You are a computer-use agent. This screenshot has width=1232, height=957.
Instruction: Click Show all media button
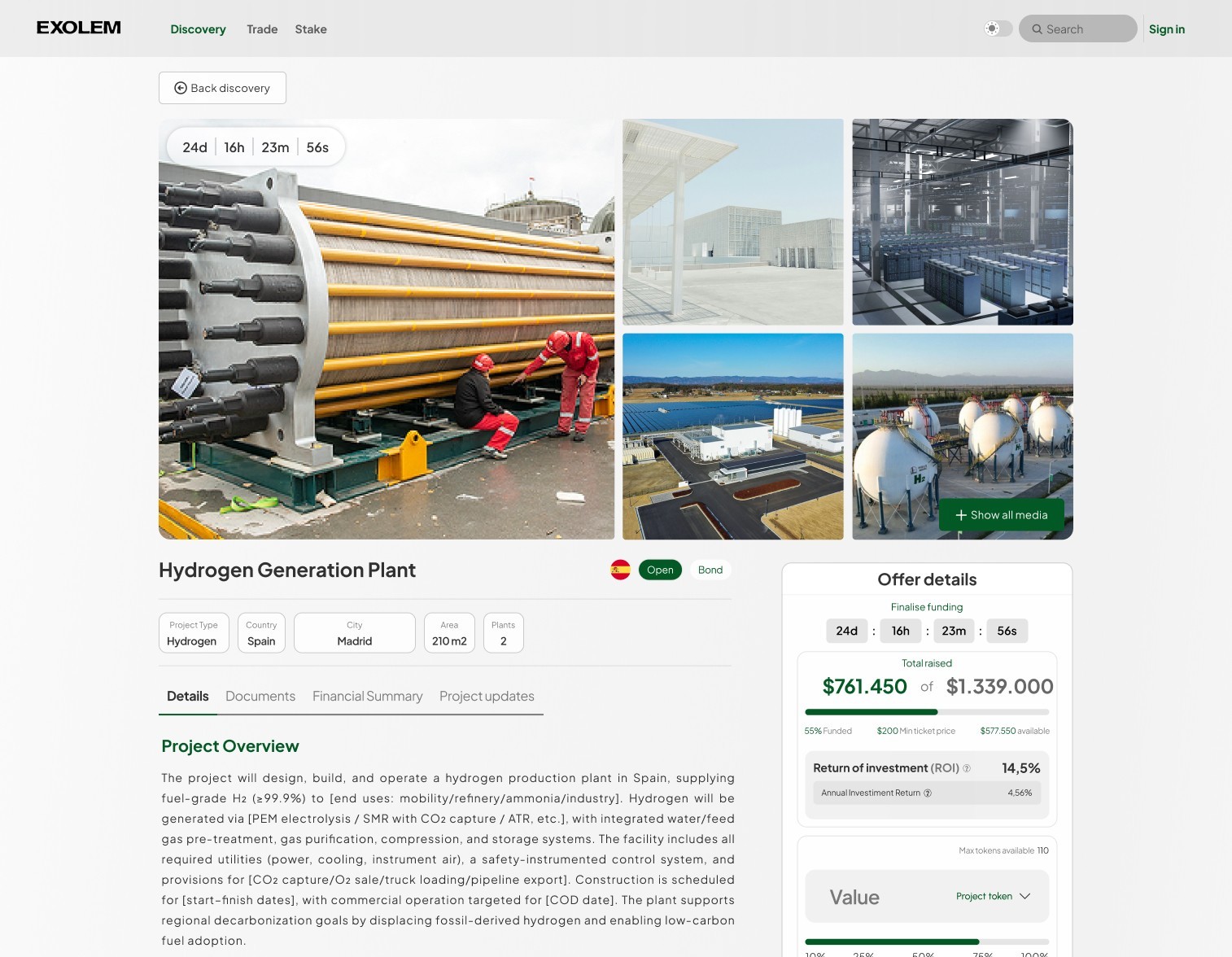point(1001,515)
